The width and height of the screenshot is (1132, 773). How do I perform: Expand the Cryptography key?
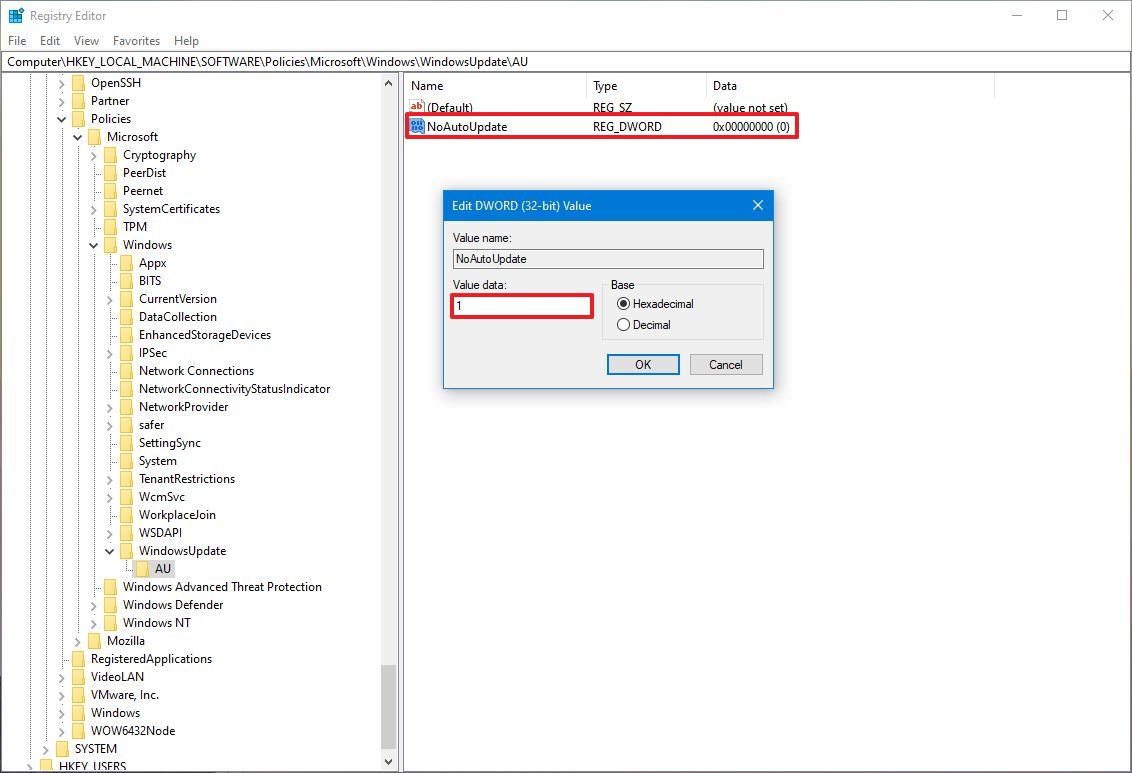click(93, 155)
